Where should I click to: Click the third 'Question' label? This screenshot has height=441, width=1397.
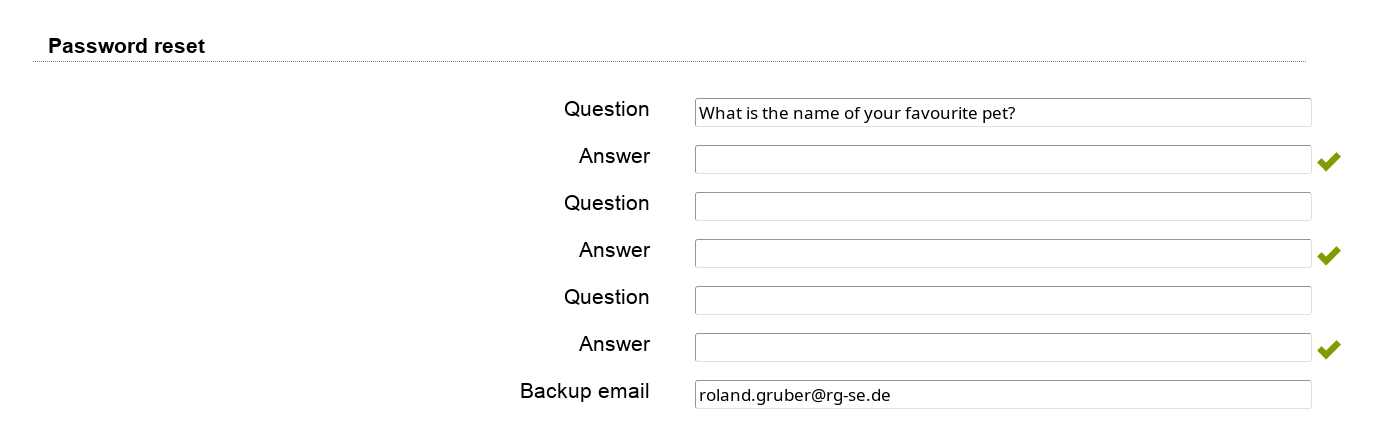[x=606, y=297]
